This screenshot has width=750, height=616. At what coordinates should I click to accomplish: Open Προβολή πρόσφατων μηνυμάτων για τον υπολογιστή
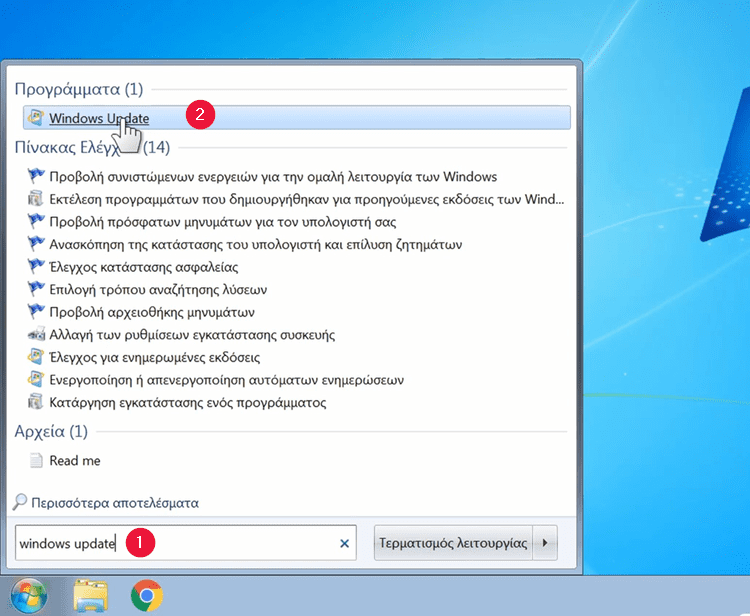[223, 222]
